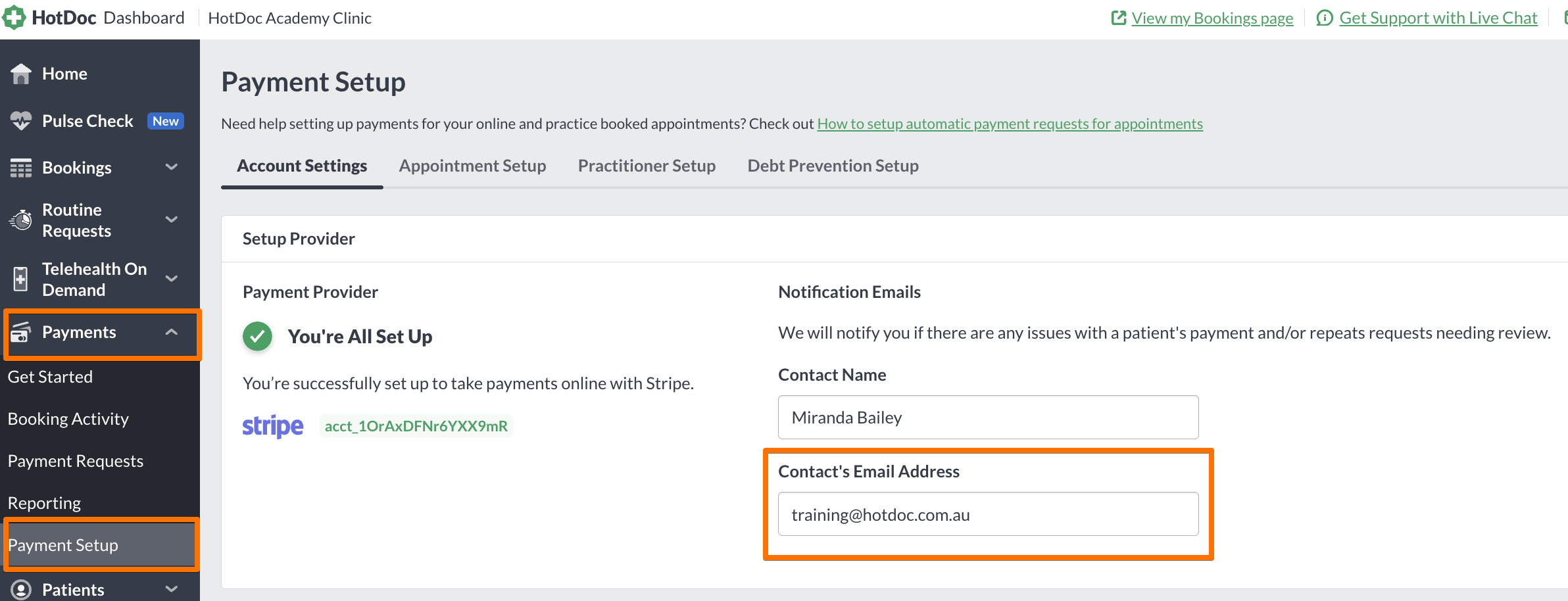The height and width of the screenshot is (601, 1568).
Task: Open Get Started in Payments menu
Action: coord(50,377)
